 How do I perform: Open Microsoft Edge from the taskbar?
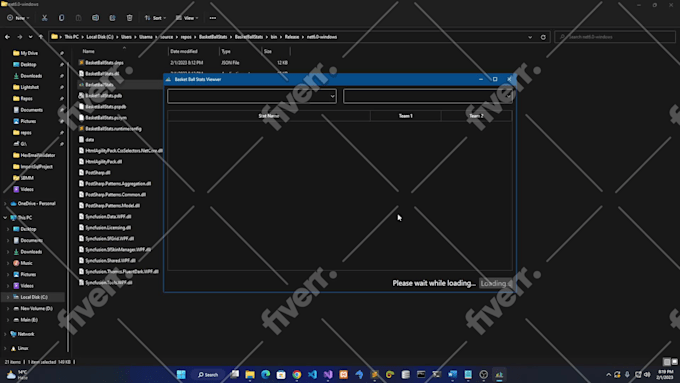(265, 374)
